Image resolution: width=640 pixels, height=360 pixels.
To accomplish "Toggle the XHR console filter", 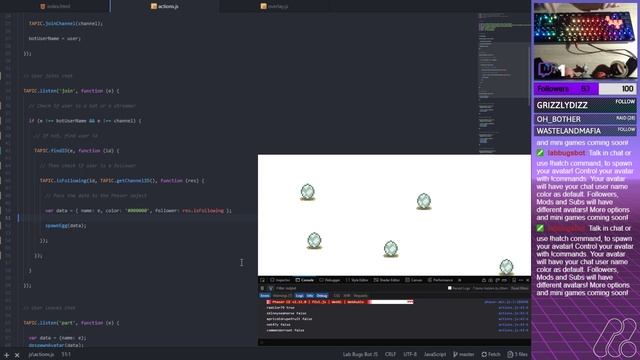I will pos(347,296).
